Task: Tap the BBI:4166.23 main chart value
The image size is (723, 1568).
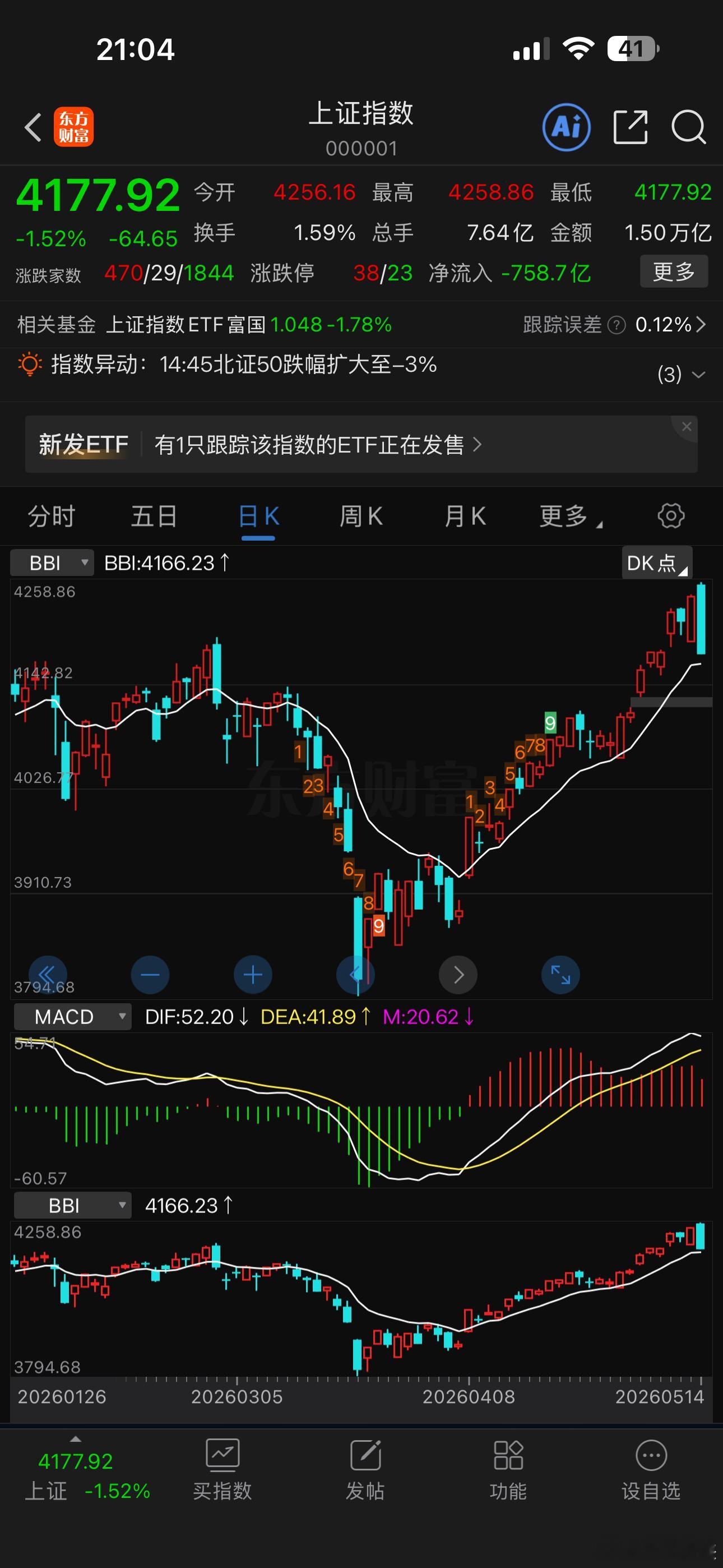Action: pyautogui.click(x=166, y=562)
